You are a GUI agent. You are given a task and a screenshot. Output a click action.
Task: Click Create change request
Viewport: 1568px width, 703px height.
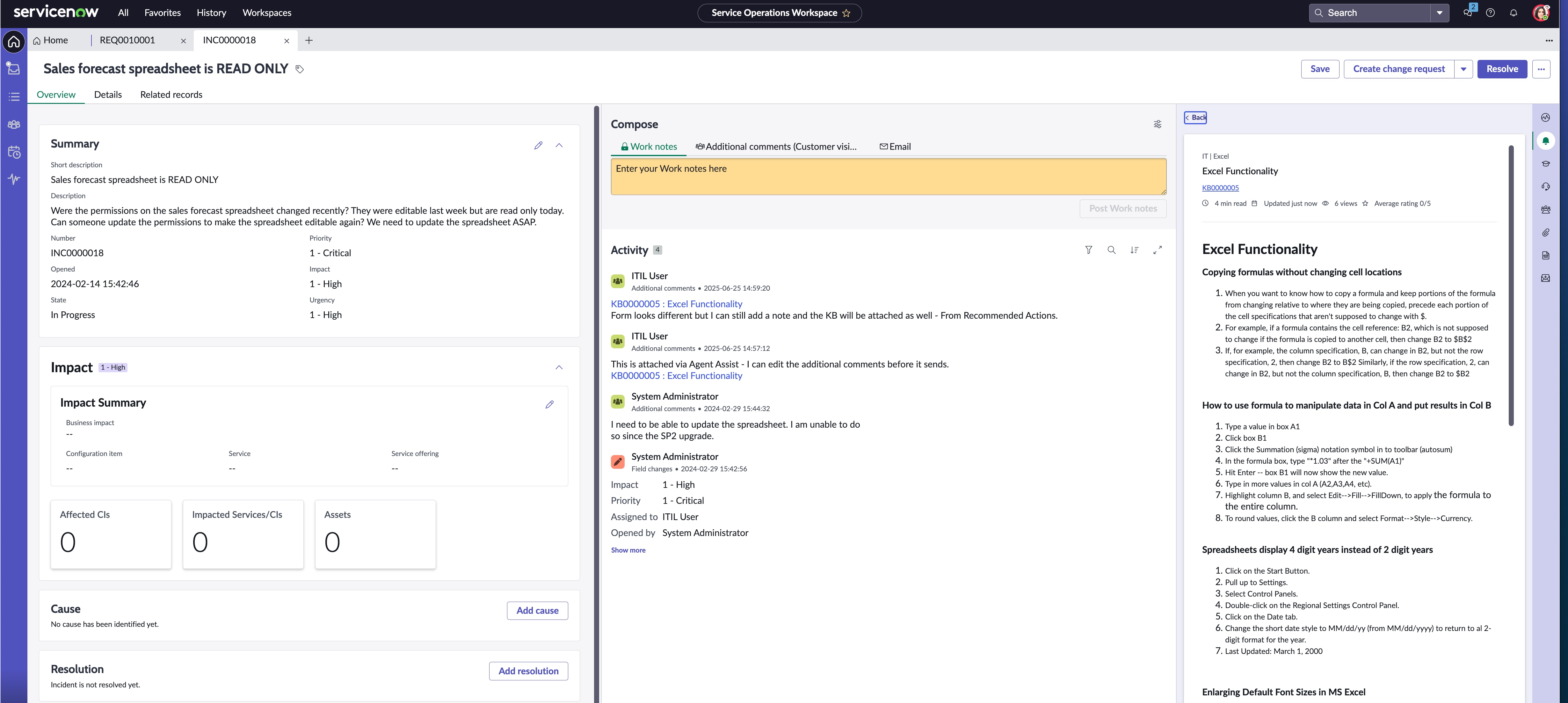coord(1399,69)
